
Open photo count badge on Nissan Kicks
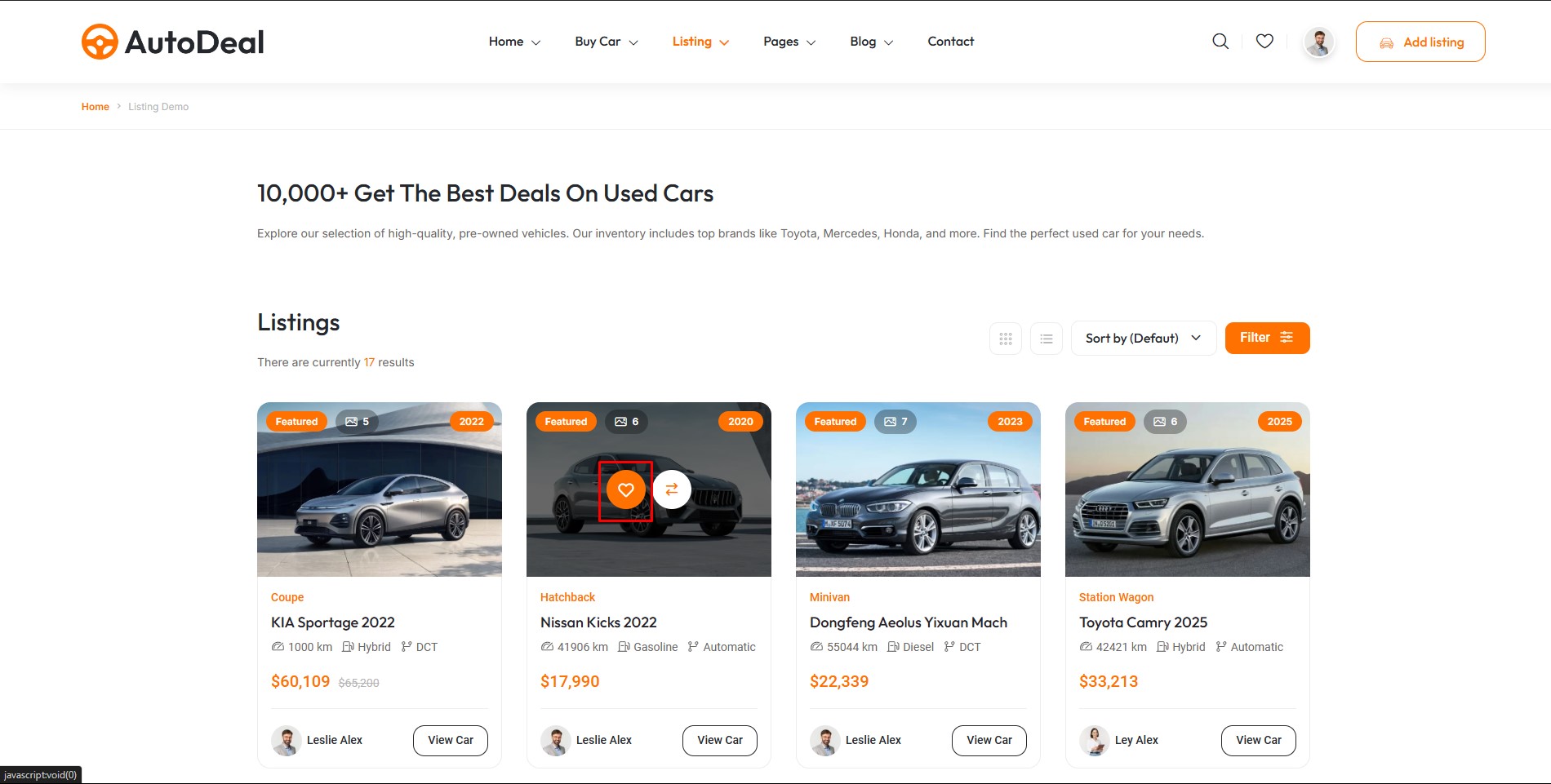pos(626,422)
